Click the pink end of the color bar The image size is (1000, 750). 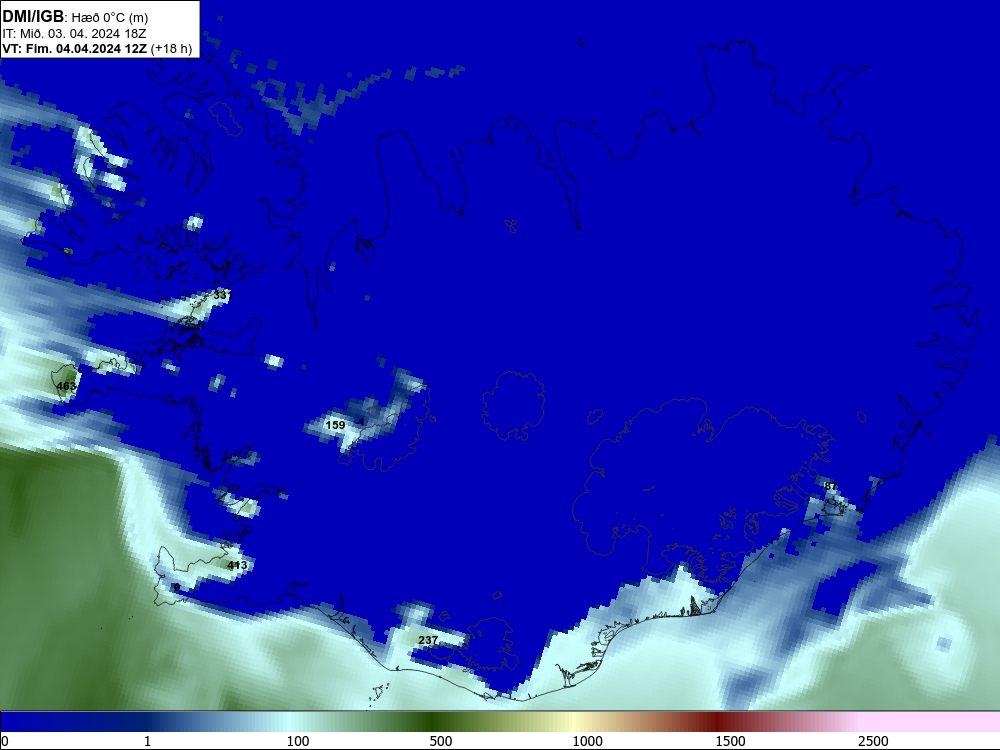(931, 722)
